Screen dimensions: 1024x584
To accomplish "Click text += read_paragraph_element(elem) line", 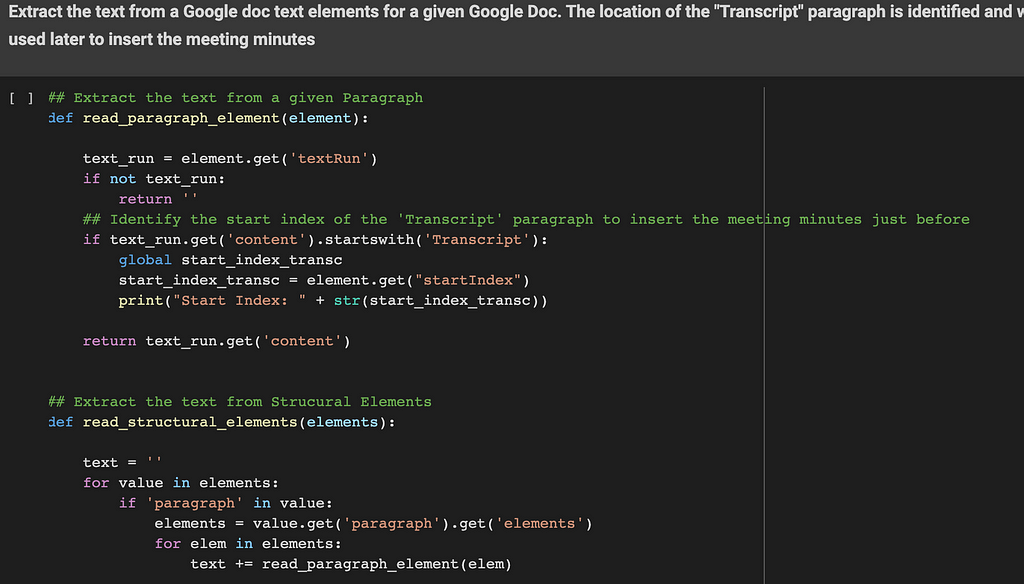I will point(351,564).
